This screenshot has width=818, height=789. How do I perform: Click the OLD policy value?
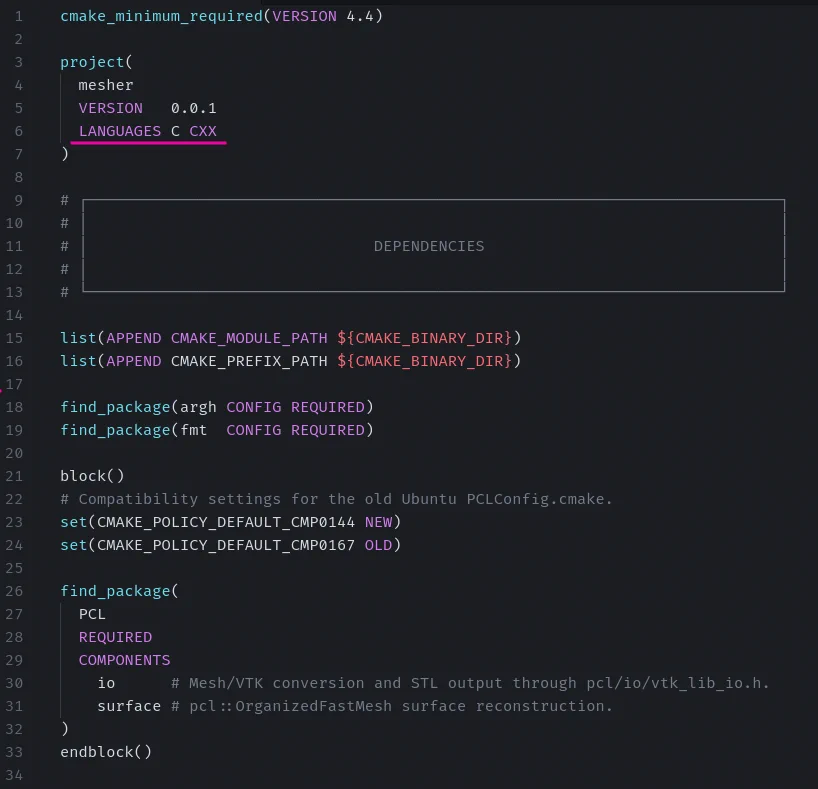[378, 545]
